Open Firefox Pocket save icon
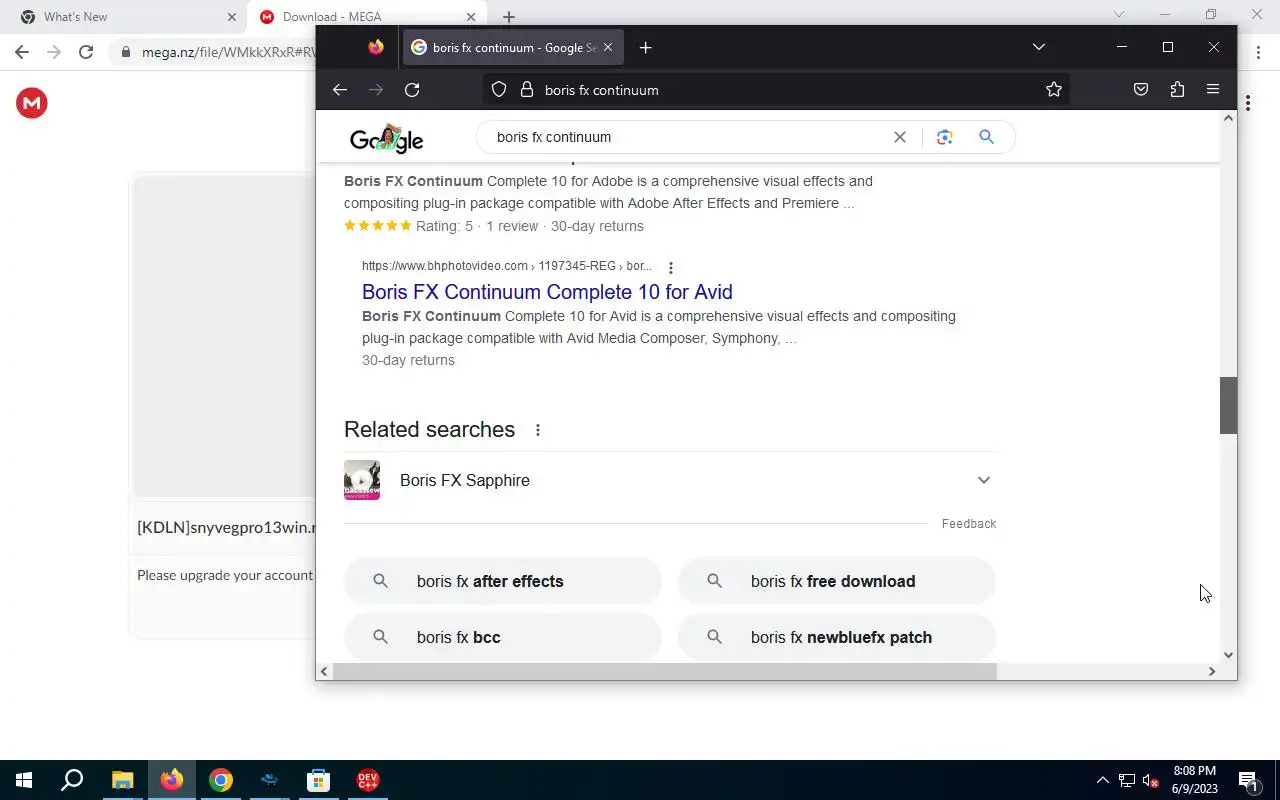 pyautogui.click(x=1141, y=90)
